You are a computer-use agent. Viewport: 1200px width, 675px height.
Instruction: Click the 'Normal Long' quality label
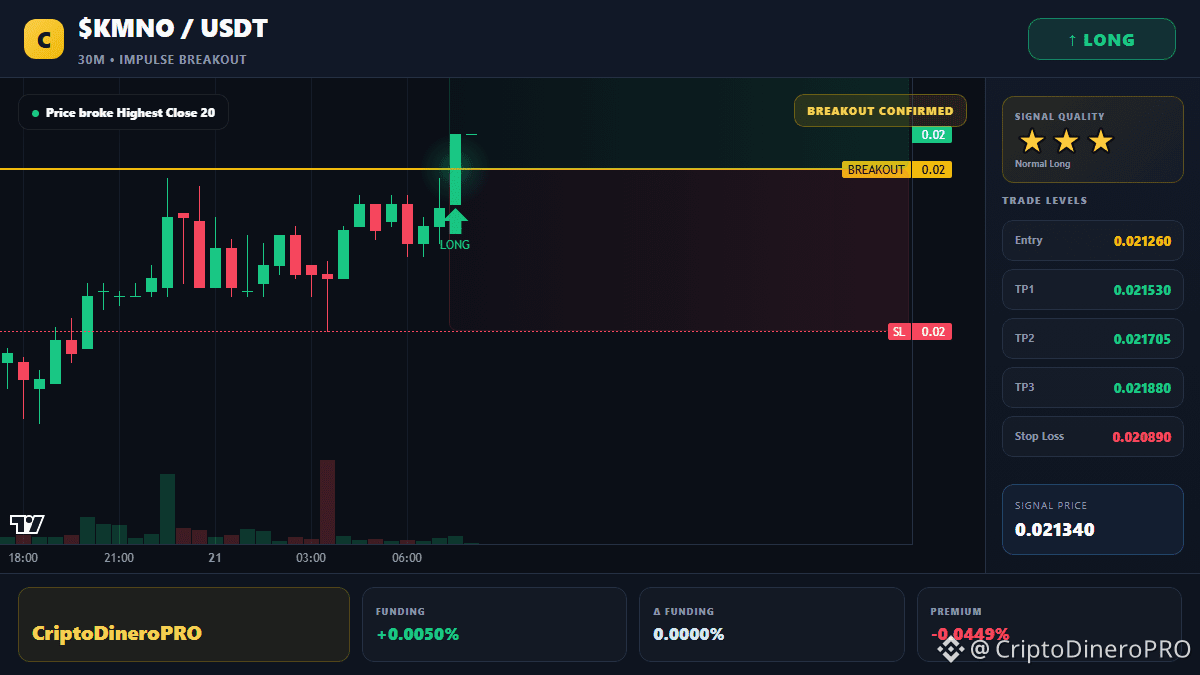click(x=1042, y=164)
